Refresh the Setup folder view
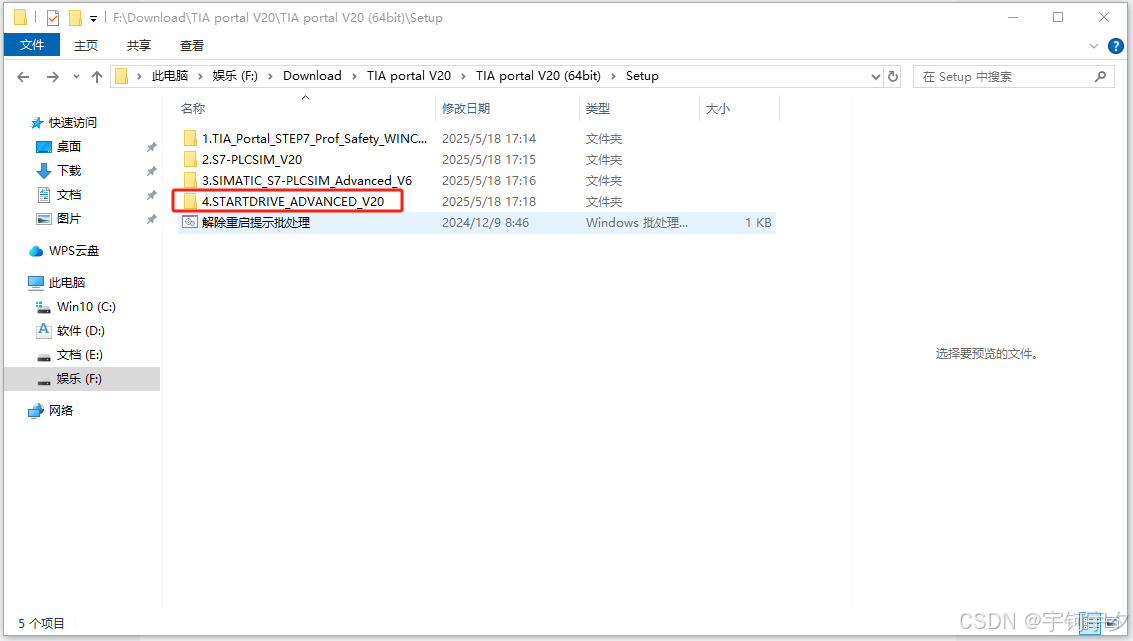Image resolution: width=1133 pixels, height=641 pixels. tap(893, 77)
